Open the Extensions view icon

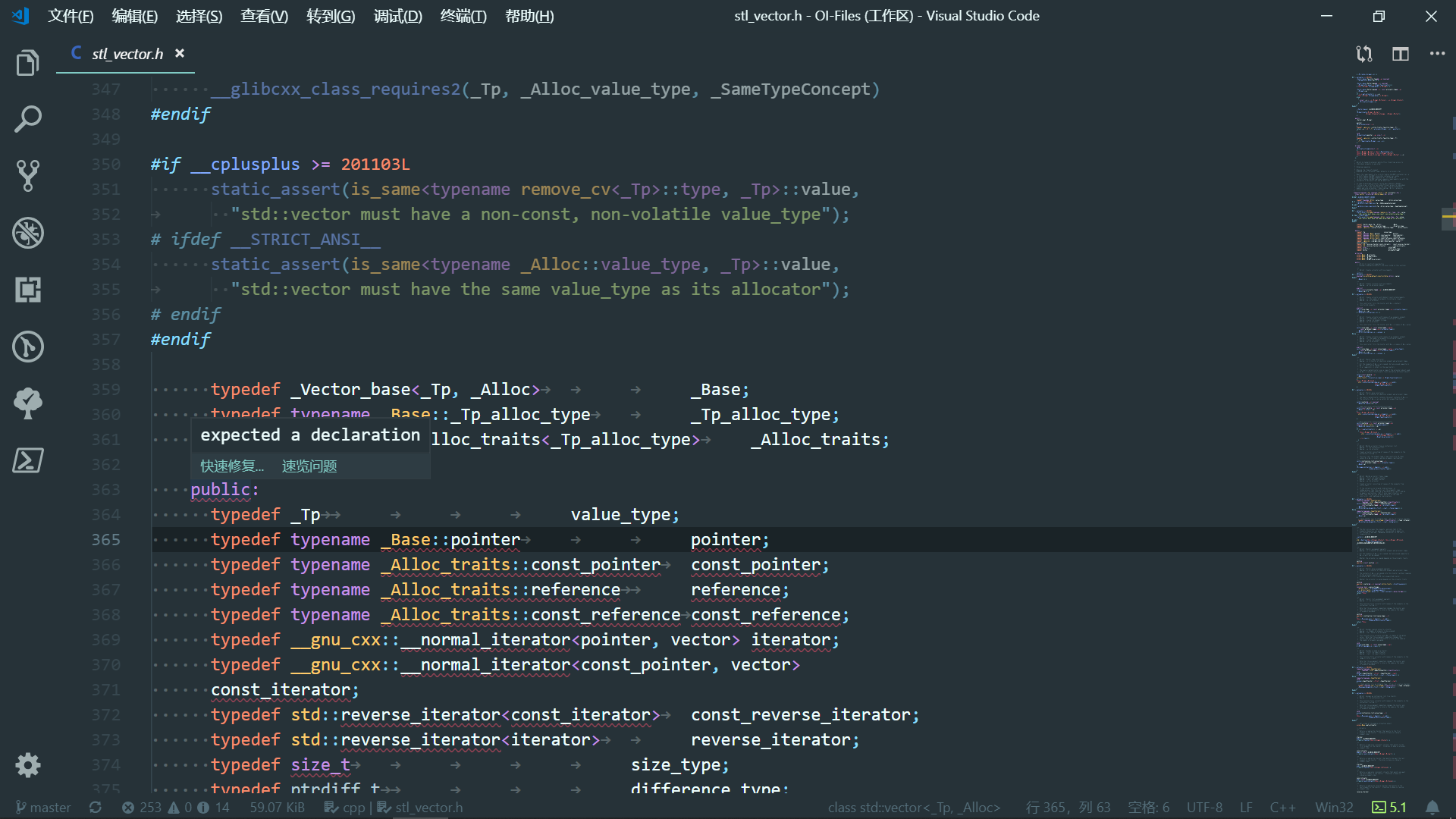pyautogui.click(x=27, y=290)
